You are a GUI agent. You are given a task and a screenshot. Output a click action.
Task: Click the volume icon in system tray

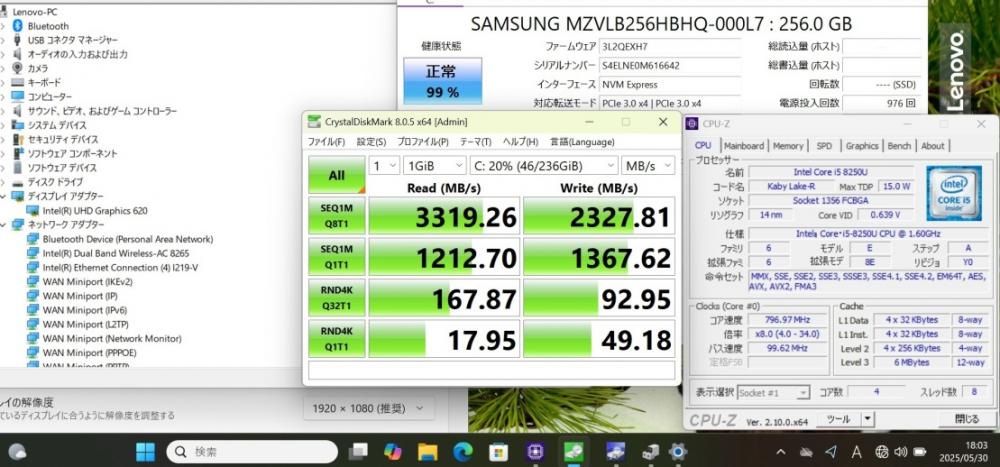pyautogui.click(x=901, y=452)
